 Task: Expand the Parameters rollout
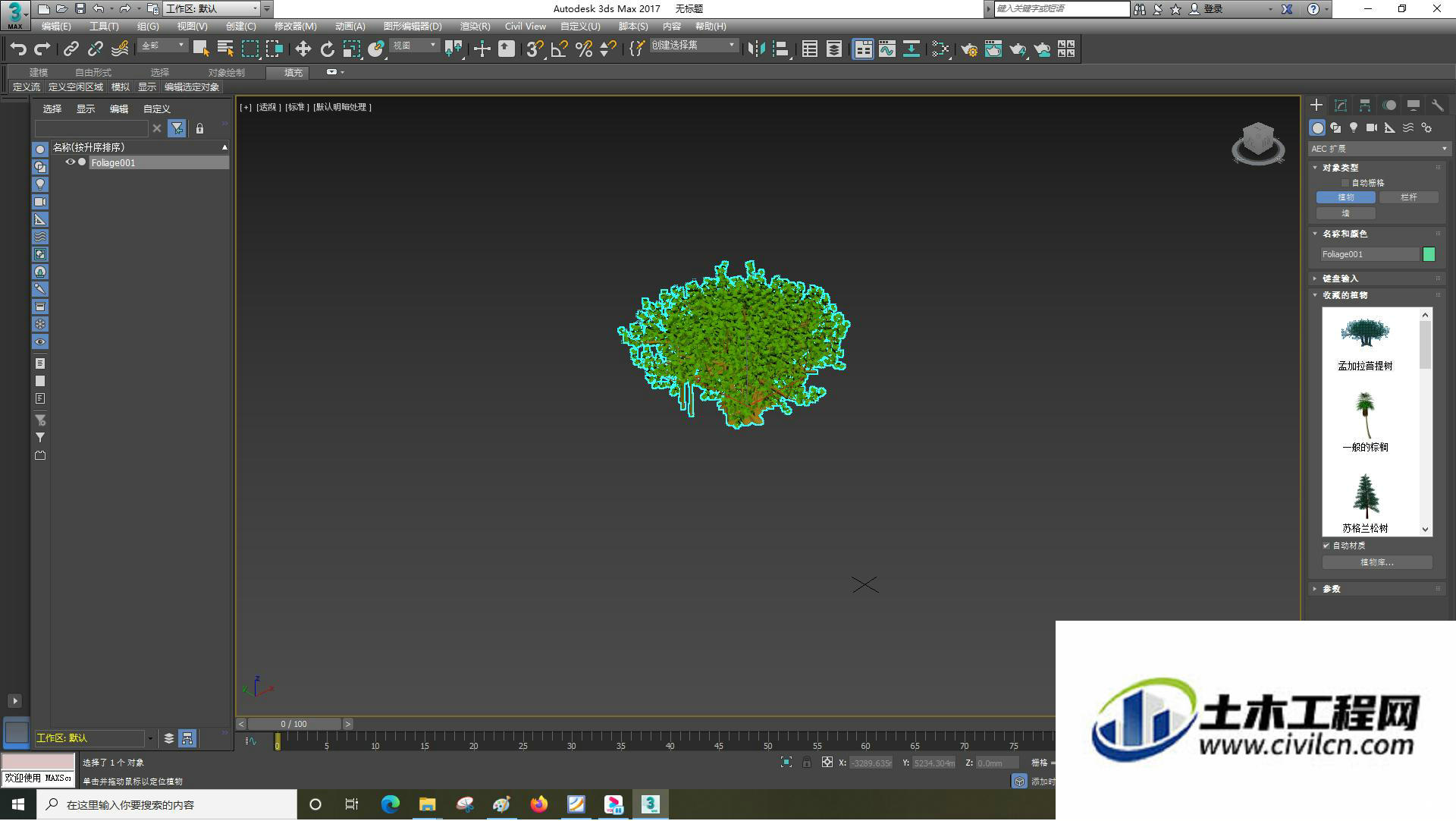tap(1332, 589)
